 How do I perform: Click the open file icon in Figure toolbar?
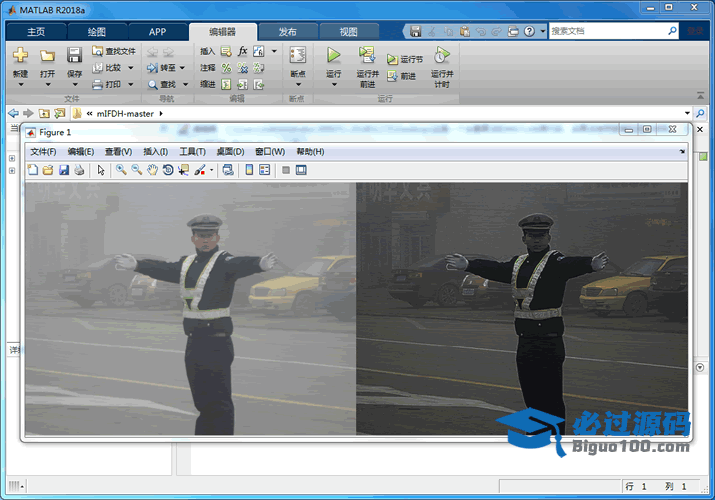tap(48, 170)
